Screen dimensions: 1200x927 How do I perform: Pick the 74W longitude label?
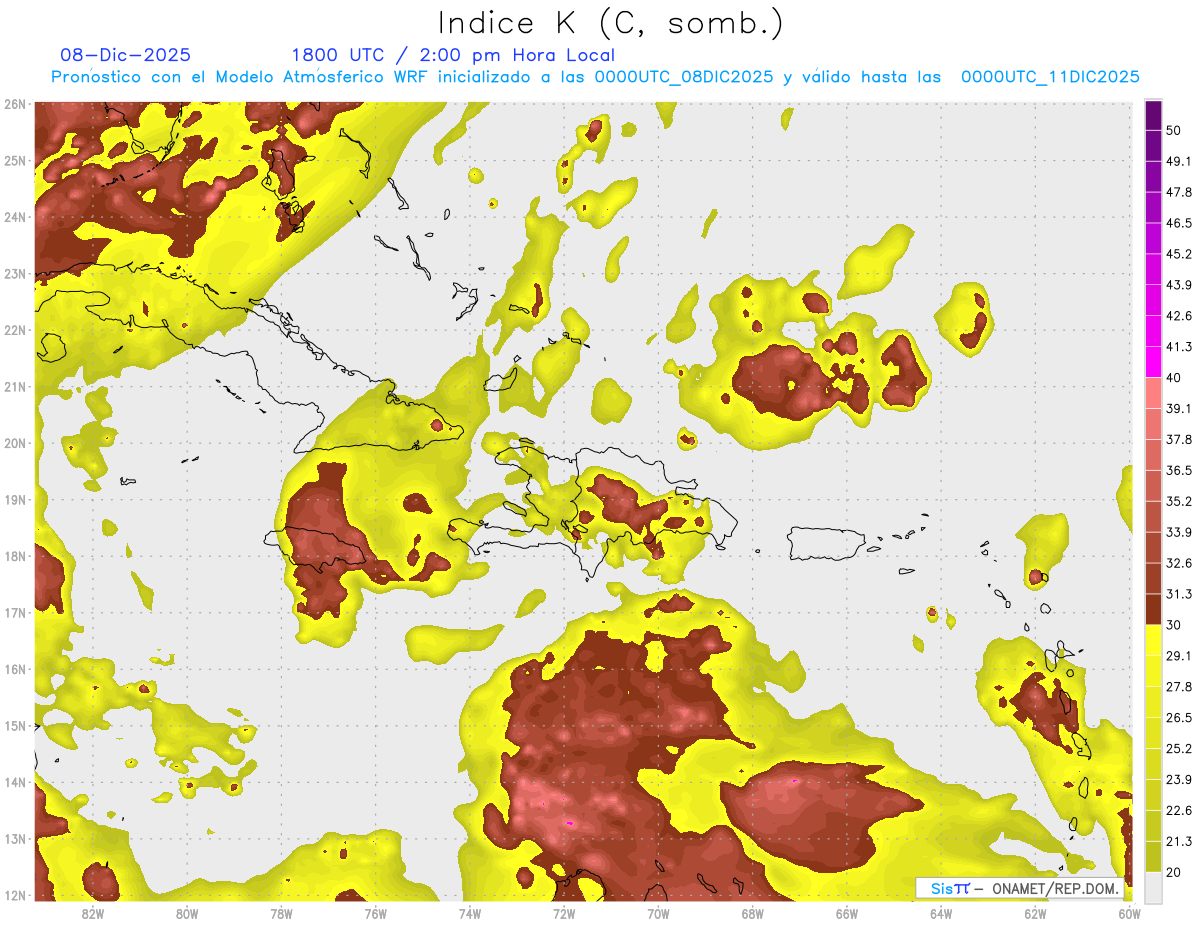[x=469, y=913]
